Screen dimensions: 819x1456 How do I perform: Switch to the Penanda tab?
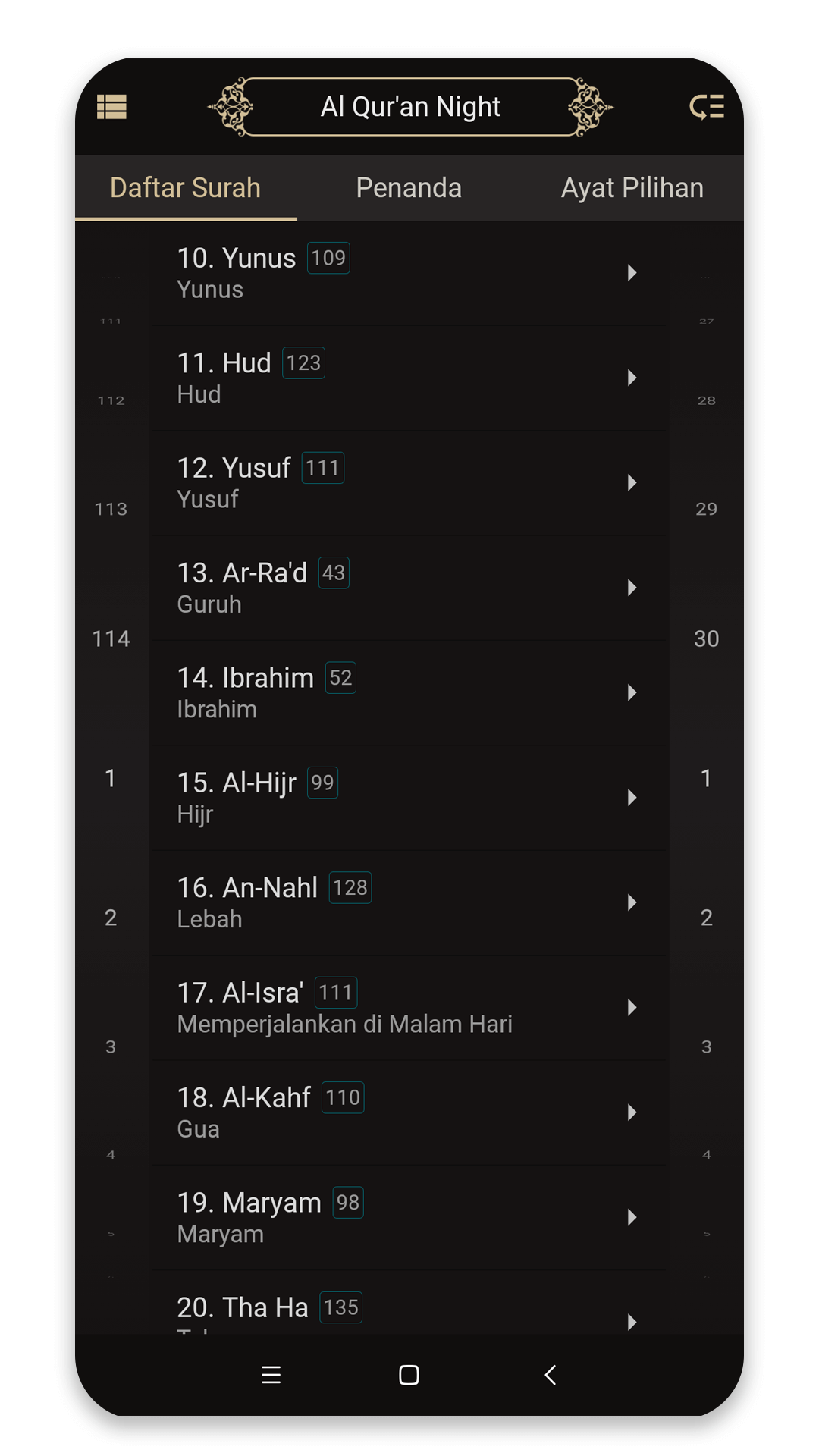(x=409, y=188)
